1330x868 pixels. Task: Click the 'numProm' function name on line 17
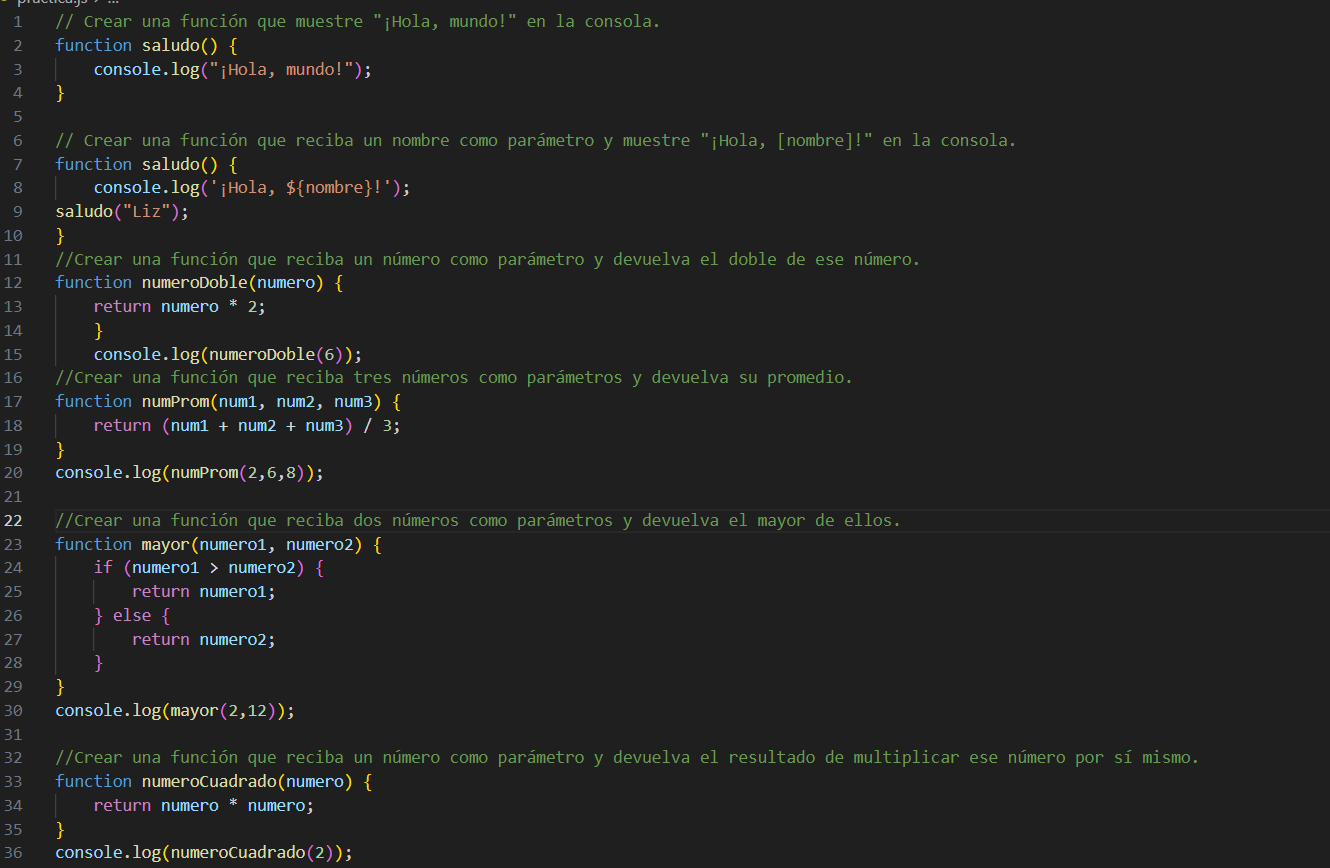(175, 401)
